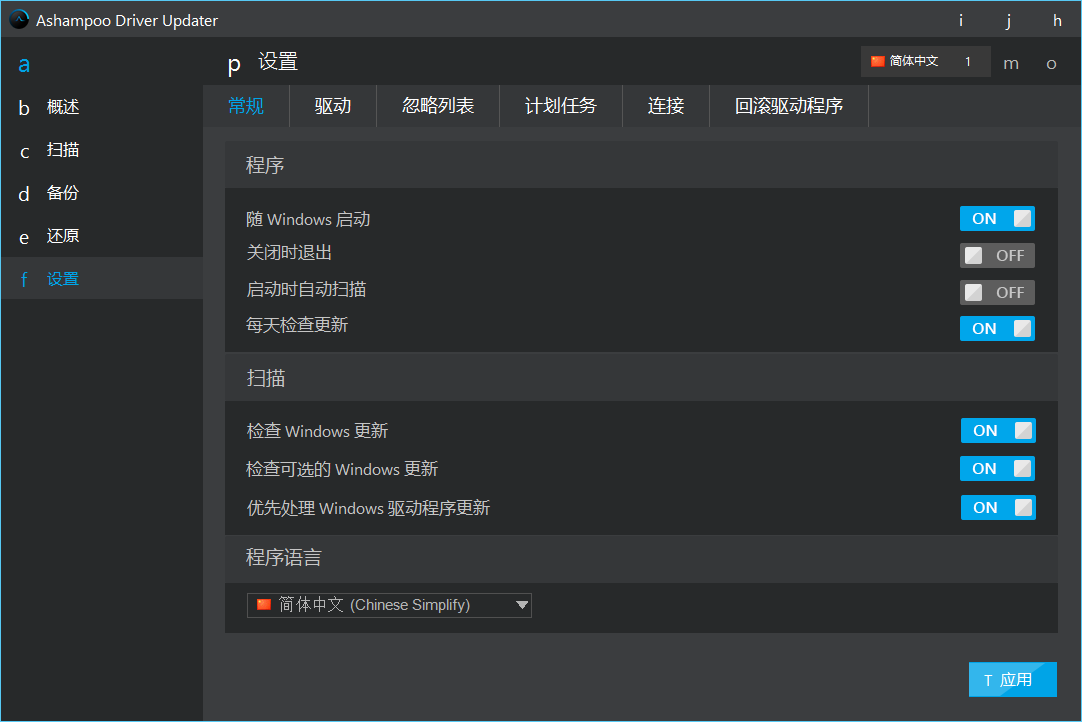The image size is (1082, 722).
Task: Click the icon beside the 设置 page heading
Action: point(233,63)
